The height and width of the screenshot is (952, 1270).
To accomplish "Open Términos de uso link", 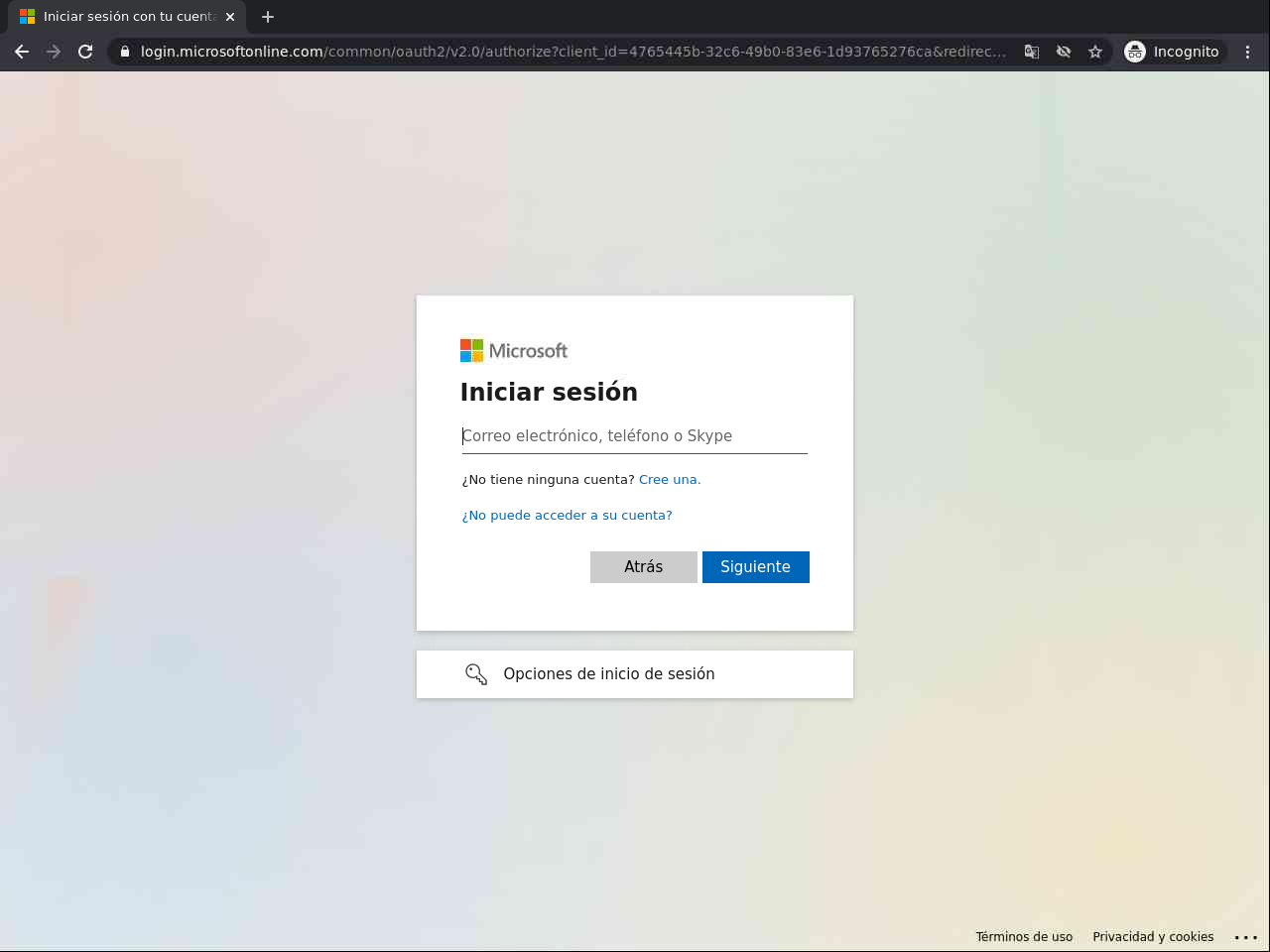I will (x=1024, y=937).
